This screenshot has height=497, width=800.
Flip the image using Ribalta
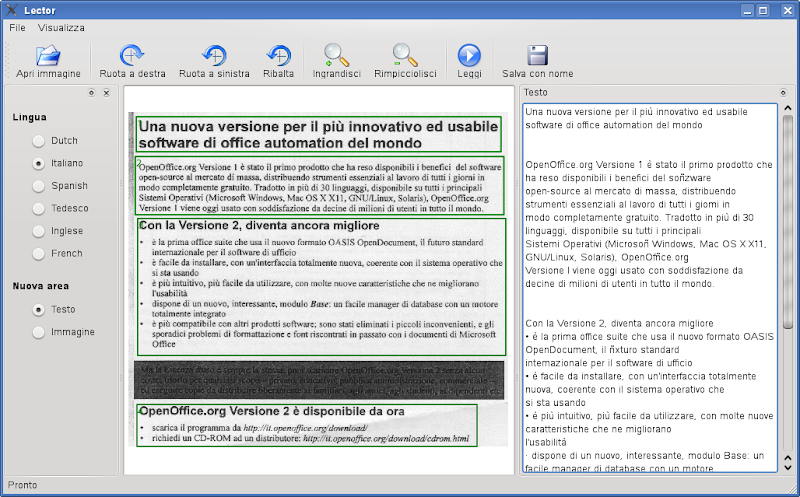point(279,56)
